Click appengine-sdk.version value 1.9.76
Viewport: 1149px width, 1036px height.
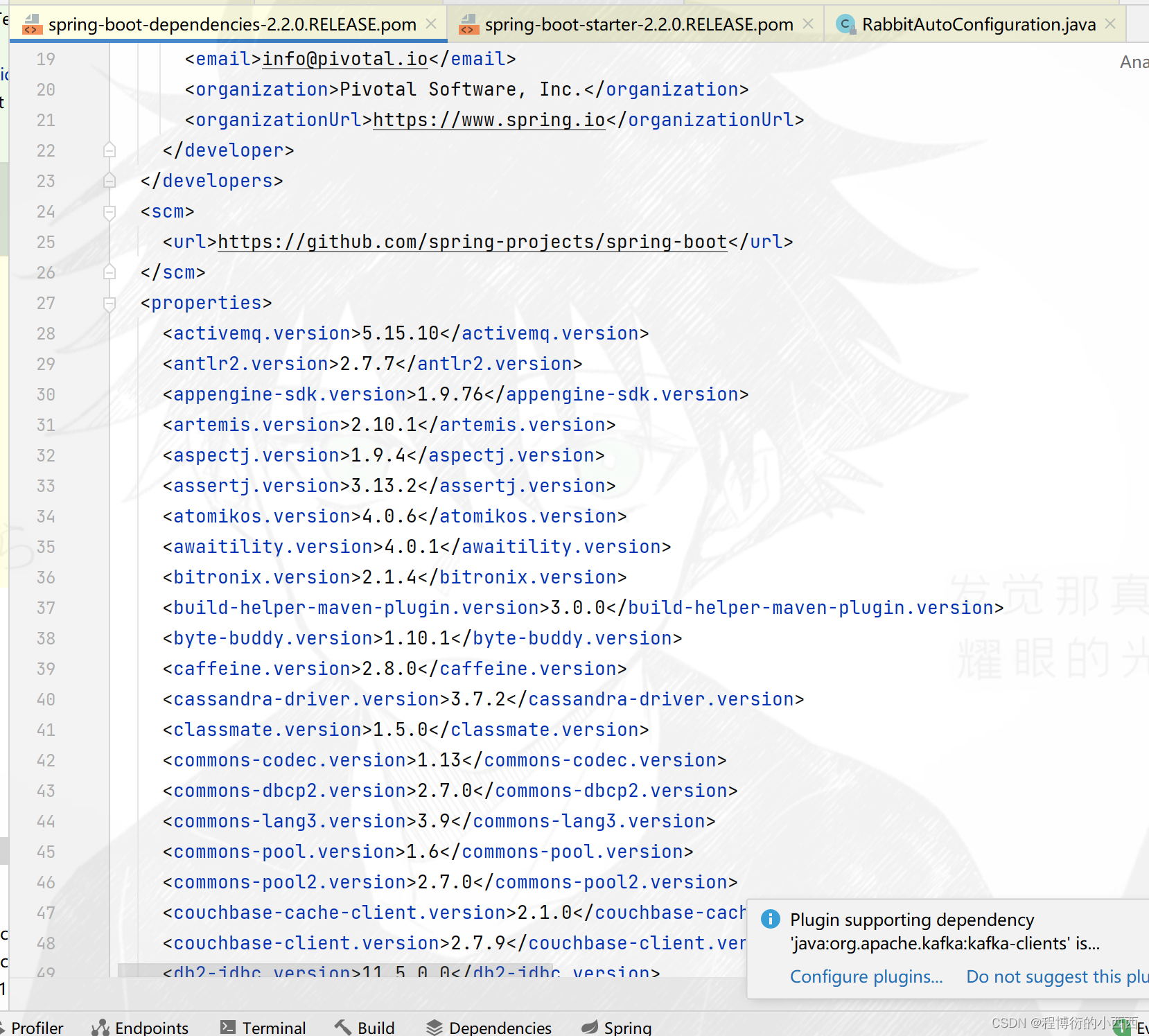450,394
